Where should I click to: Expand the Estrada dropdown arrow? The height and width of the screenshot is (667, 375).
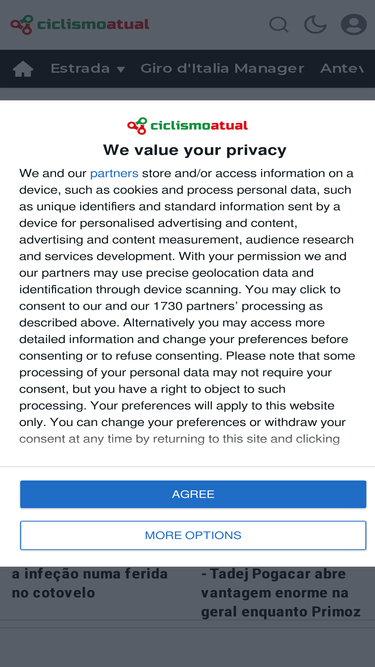tap(121, 69)
